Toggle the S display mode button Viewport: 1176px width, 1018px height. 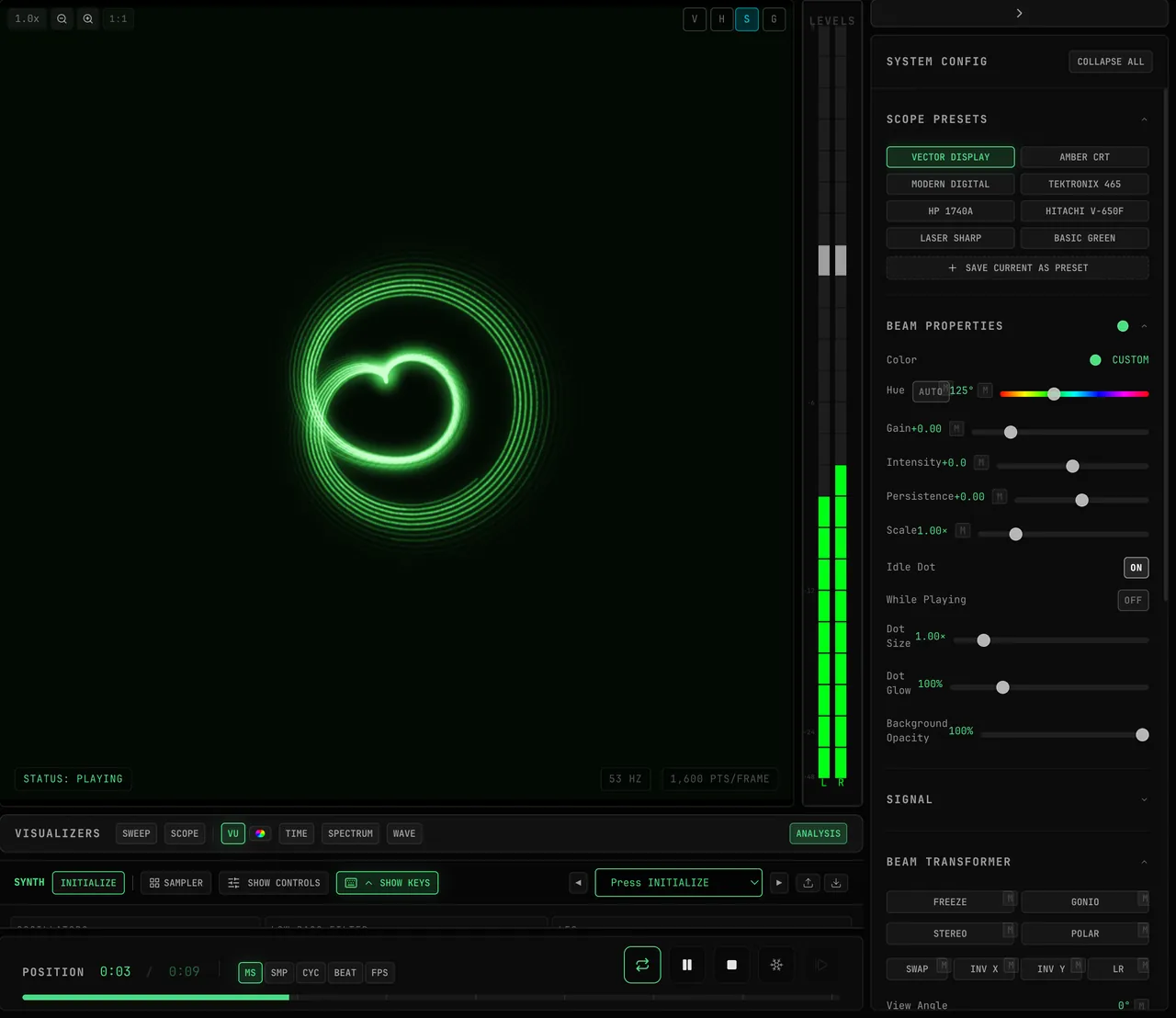(x=747, y=19)
